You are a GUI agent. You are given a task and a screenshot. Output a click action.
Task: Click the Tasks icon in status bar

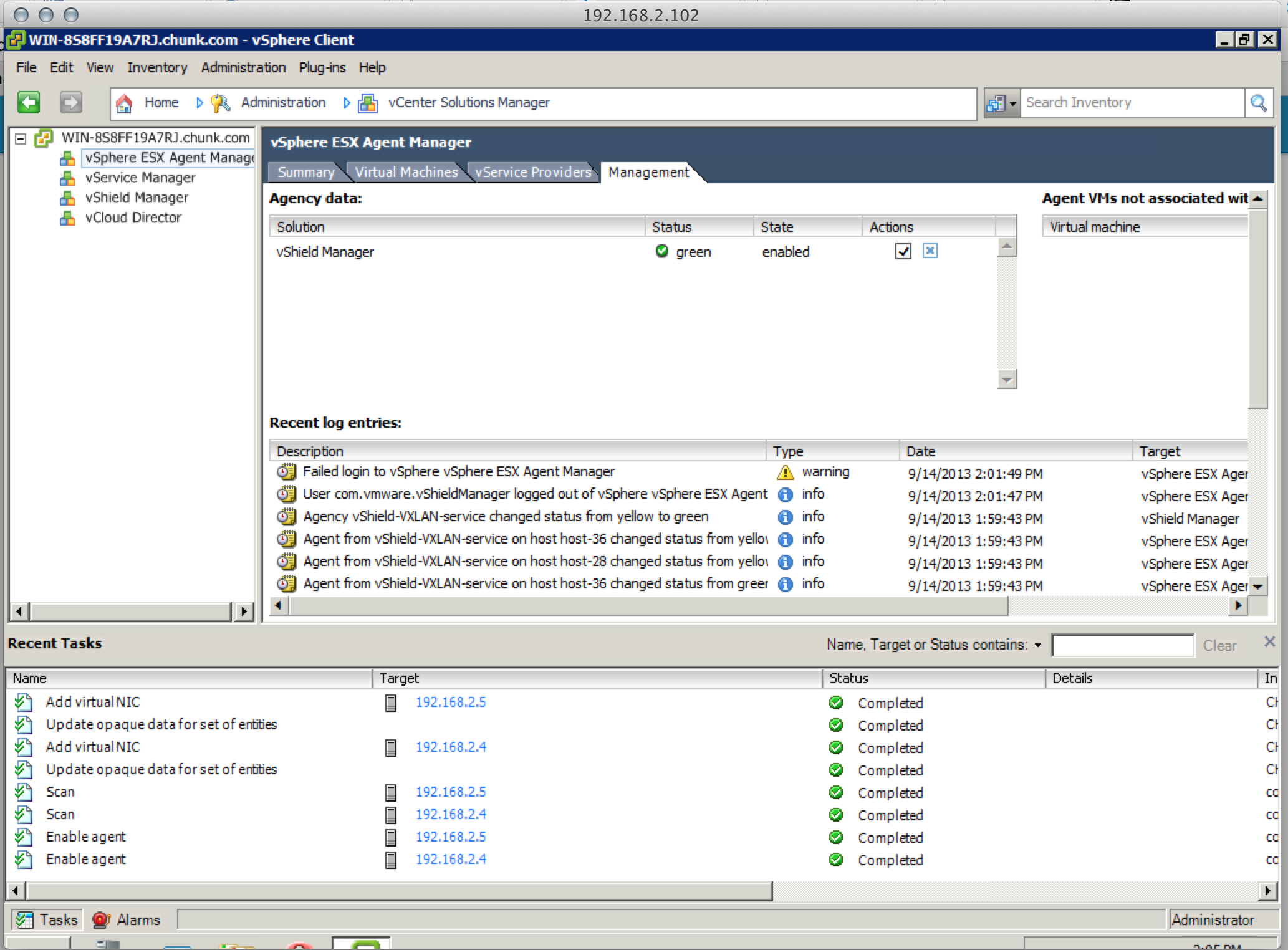click(25, 919)
